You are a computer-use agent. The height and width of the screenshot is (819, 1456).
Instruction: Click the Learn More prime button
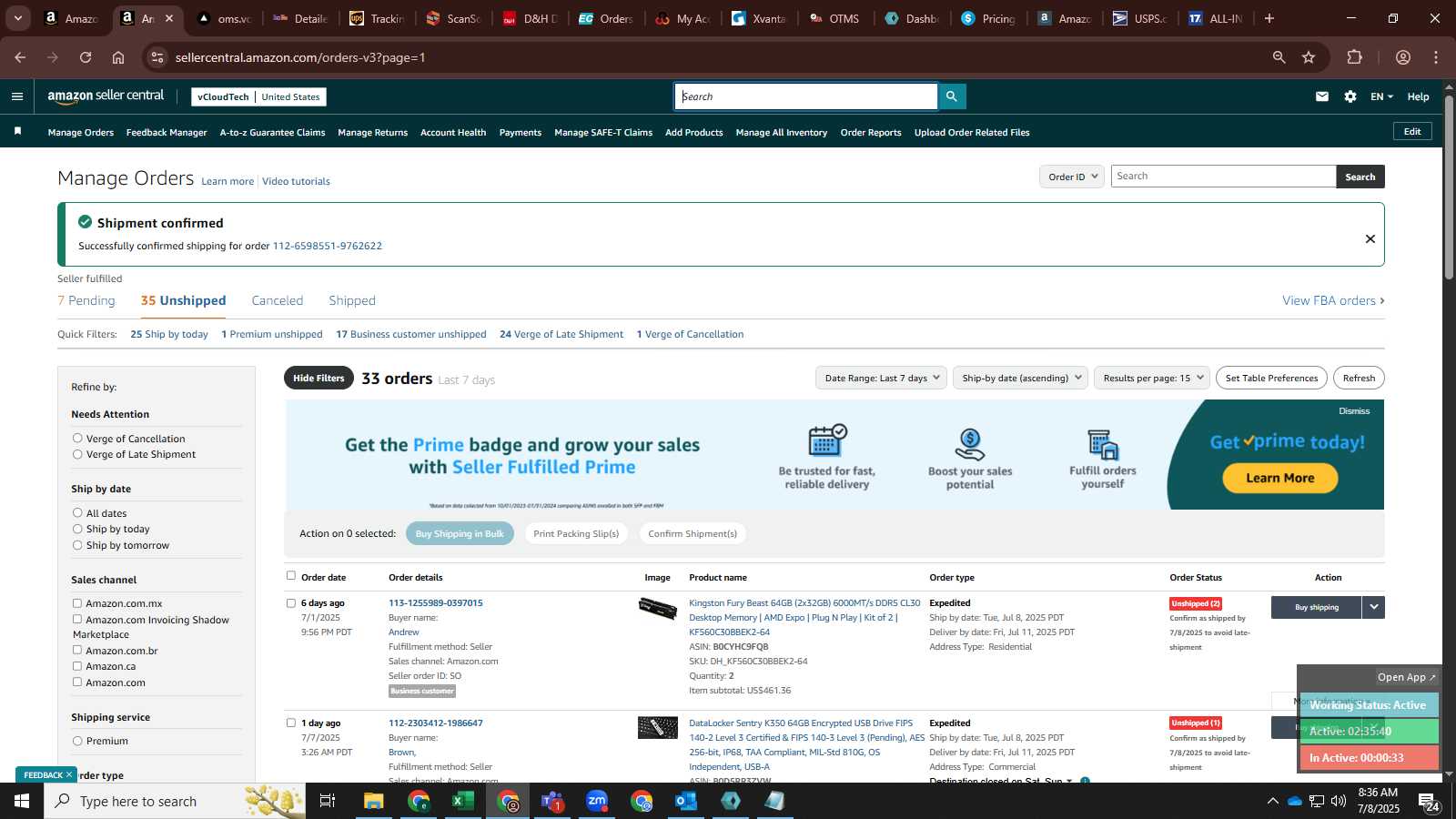pos(1279,478)
